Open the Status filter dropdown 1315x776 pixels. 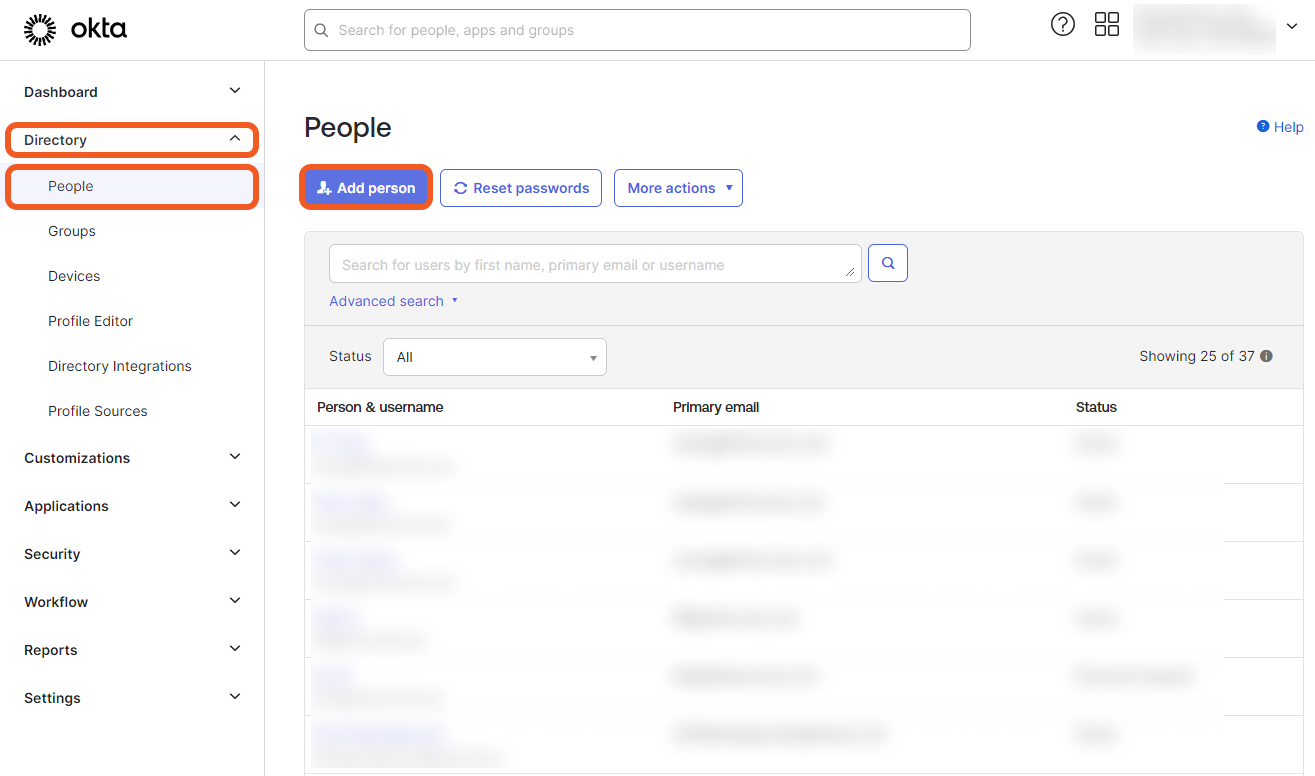pyautogui.click(x=494, y=357)
